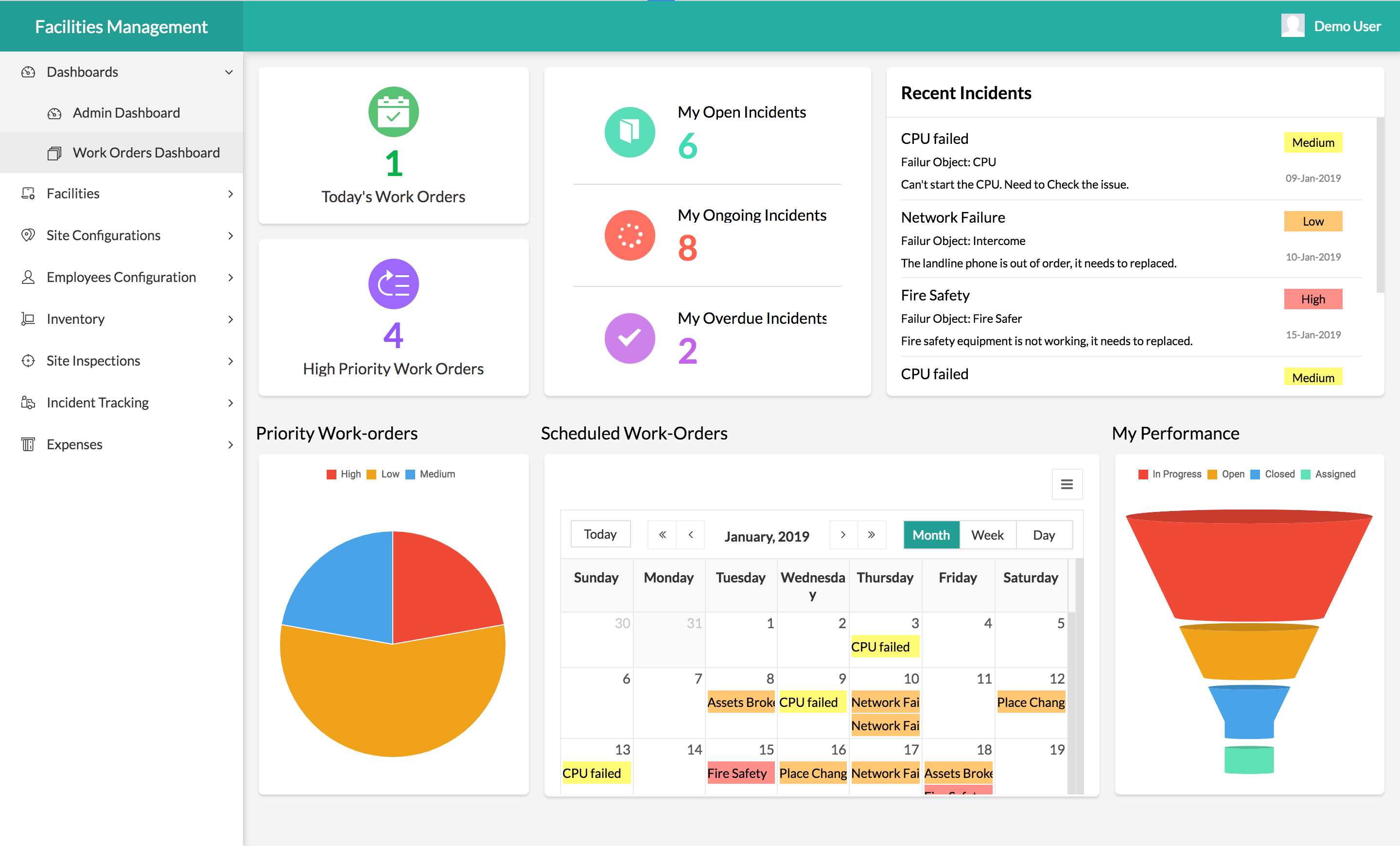The height and width of the screenshot is (846, 1400).
Task: Select the Month view tab on calendar
Action: pos(931,534)
